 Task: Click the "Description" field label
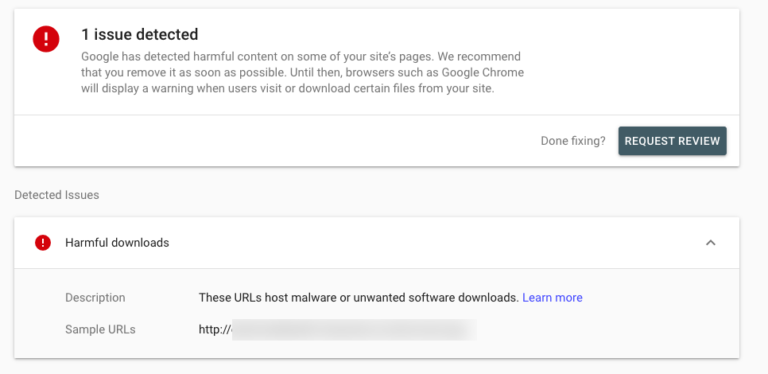coord(95,298)
